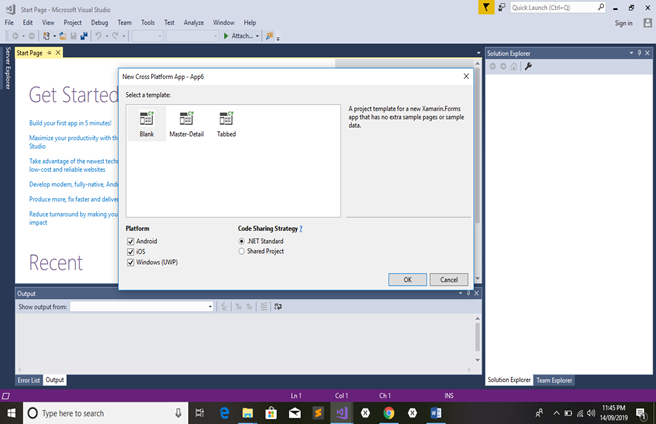This screenshot has width=656, height=424.
Task: Open Microsoft Edge from the taskbar
Action: point(225,413)
